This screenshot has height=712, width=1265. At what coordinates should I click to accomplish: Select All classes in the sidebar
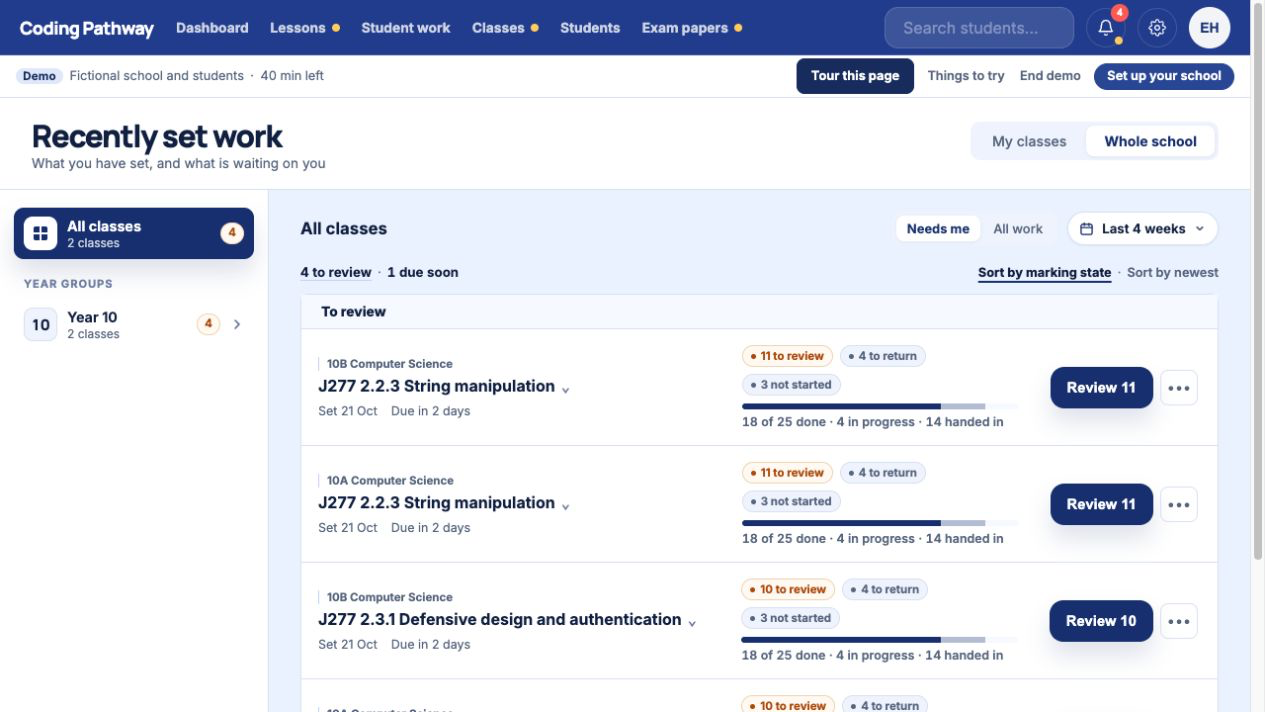pyautogui.click(x=134, y=233)
